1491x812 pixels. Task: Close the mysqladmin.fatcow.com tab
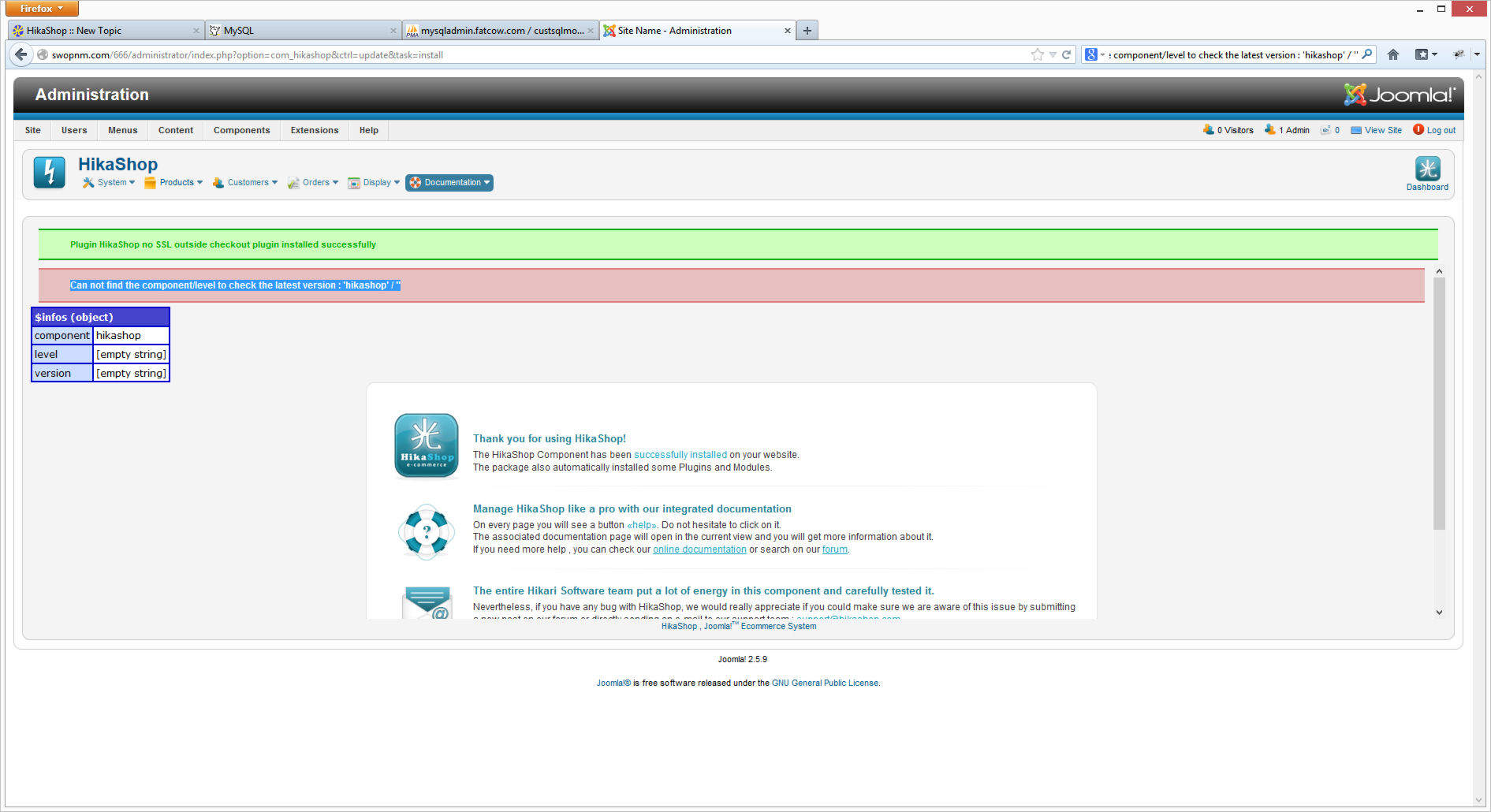pos(591,31)
